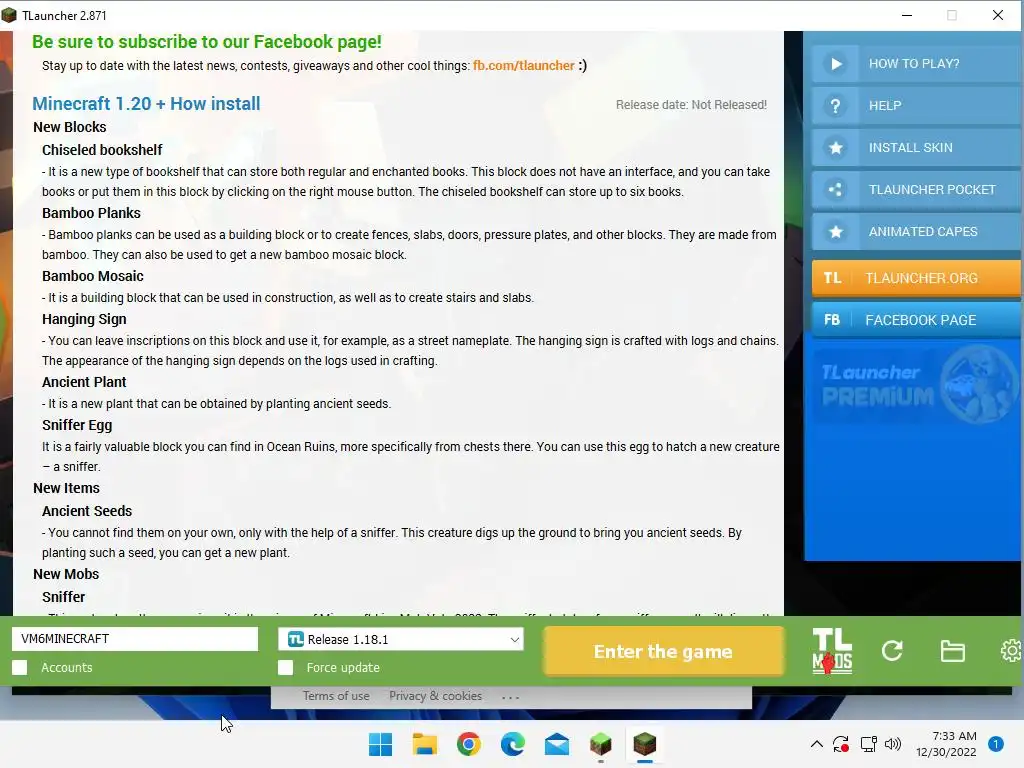Click the New Mobs heading

tap(66, 574)
